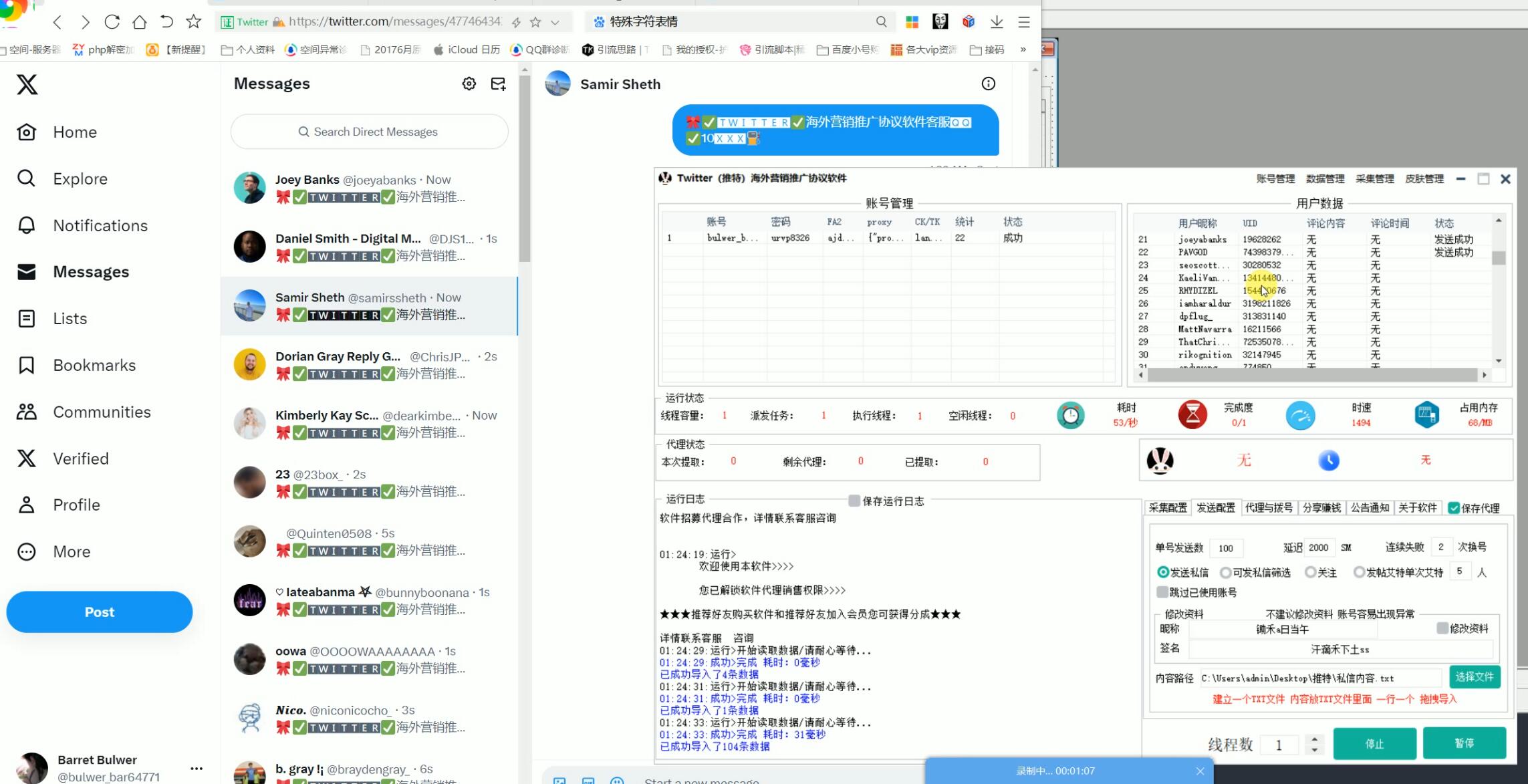Expand the bookmarks bar overflow chevron
Screen dimensions: 1528x784
pos(1023,49)
